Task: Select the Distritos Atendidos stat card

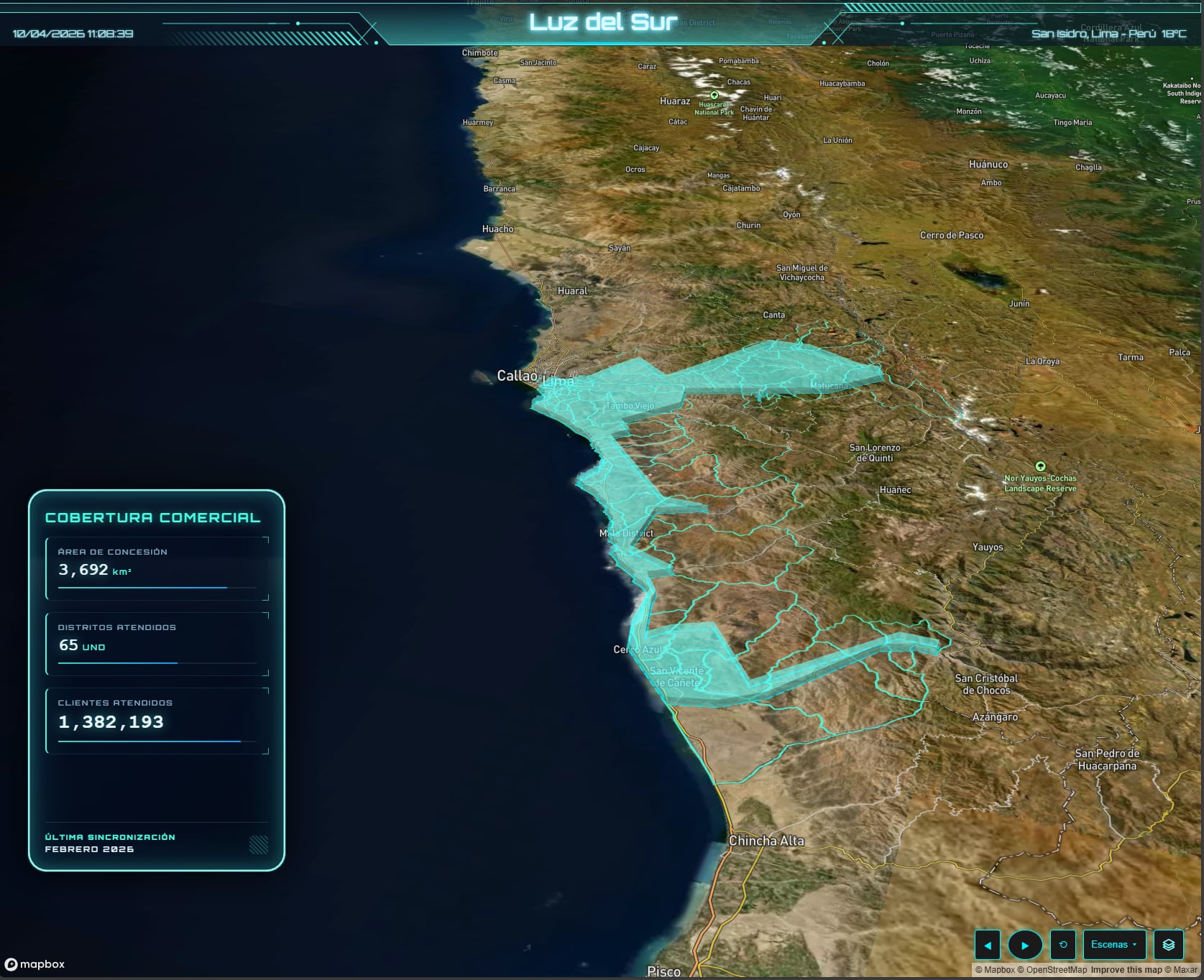Action: [x=157, y=644]
